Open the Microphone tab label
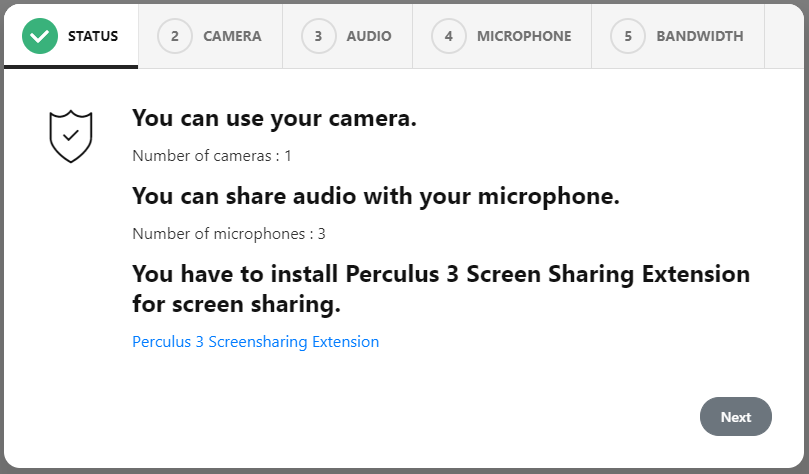This screenshot has width=809, height=474. [x=524, y=36]
